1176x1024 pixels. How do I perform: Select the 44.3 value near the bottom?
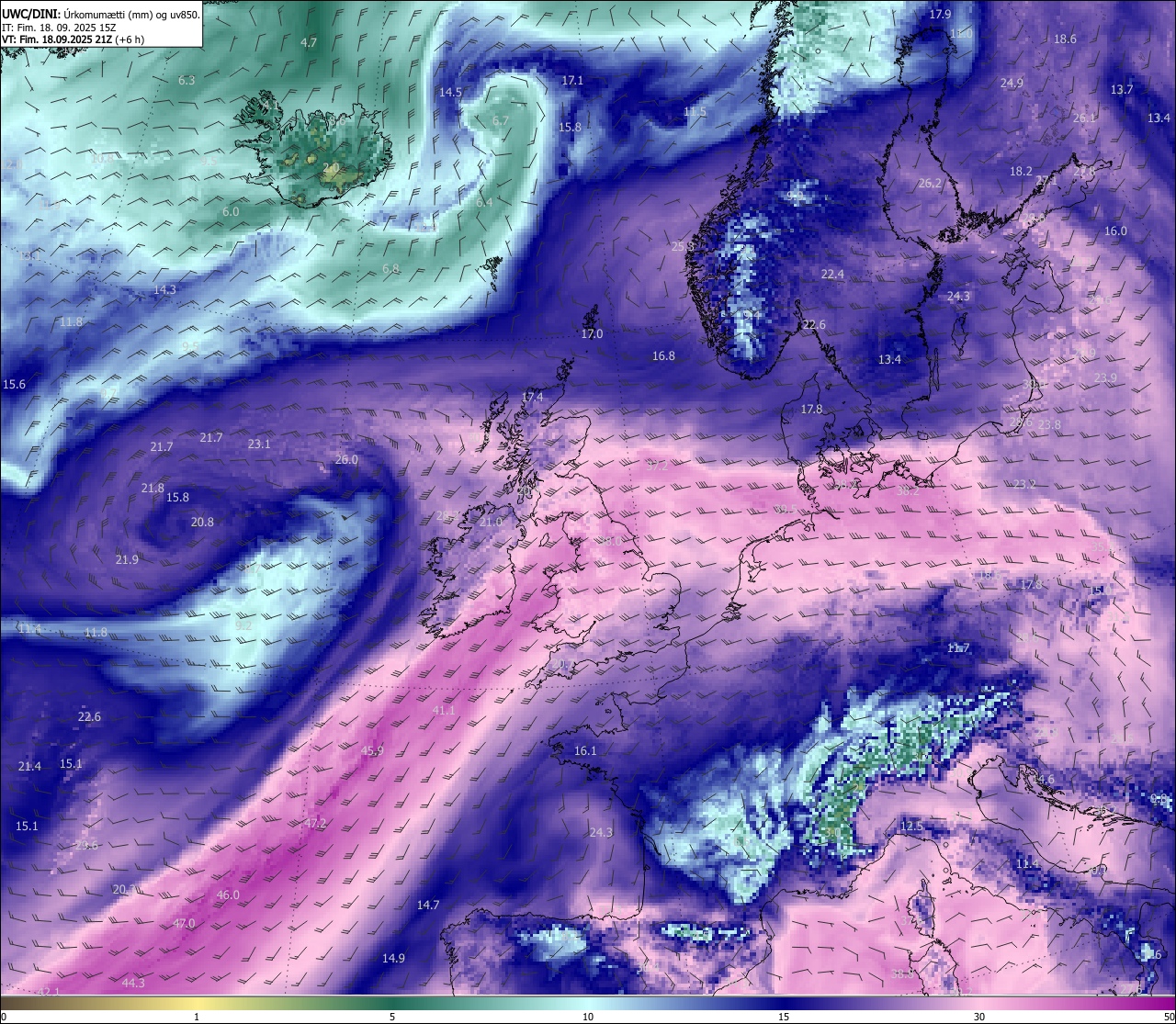[133, 984]
